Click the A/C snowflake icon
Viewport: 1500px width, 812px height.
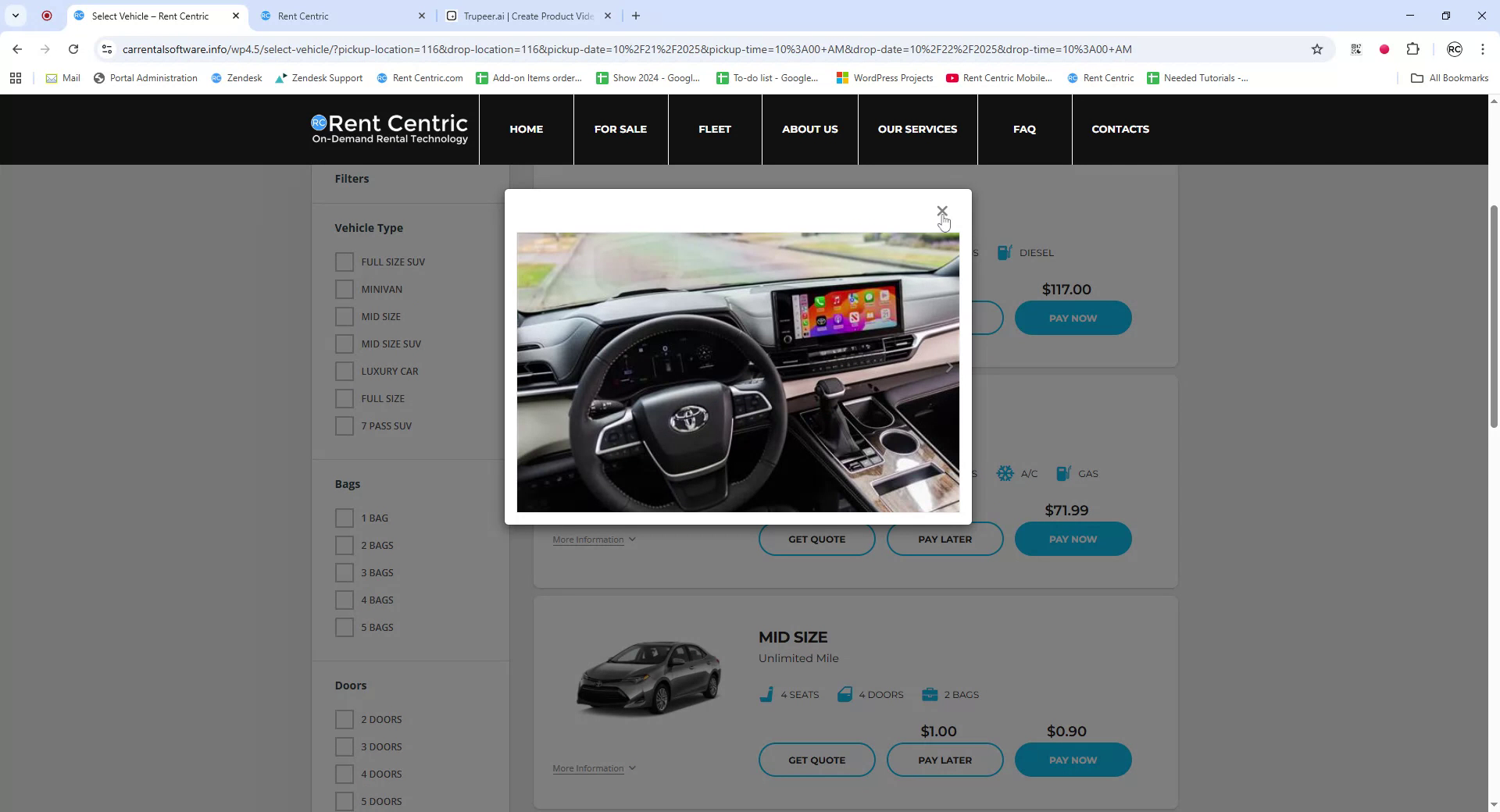point(1005,473)
